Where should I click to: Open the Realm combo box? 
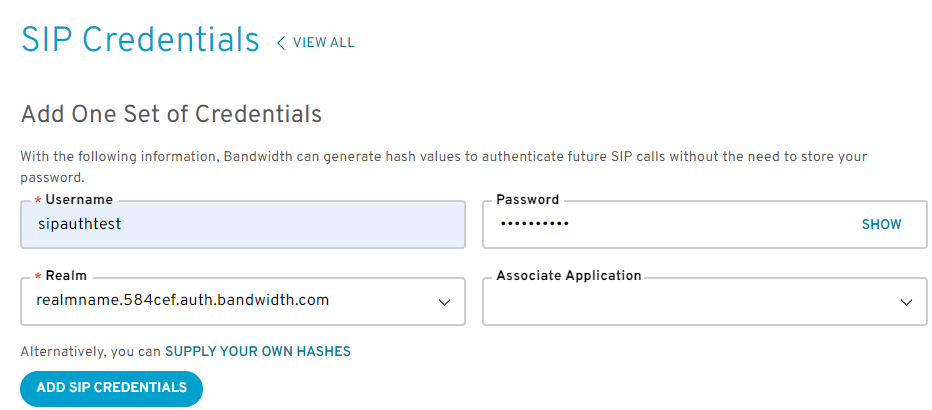tap(243, 301)
